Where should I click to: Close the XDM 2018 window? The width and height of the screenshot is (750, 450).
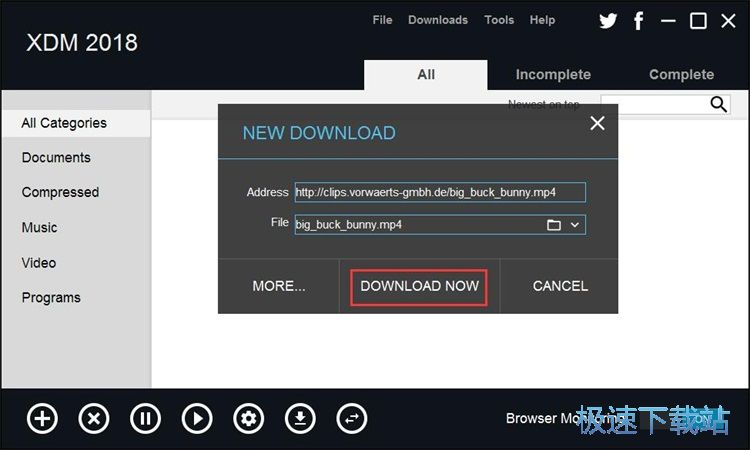(728, 21)
